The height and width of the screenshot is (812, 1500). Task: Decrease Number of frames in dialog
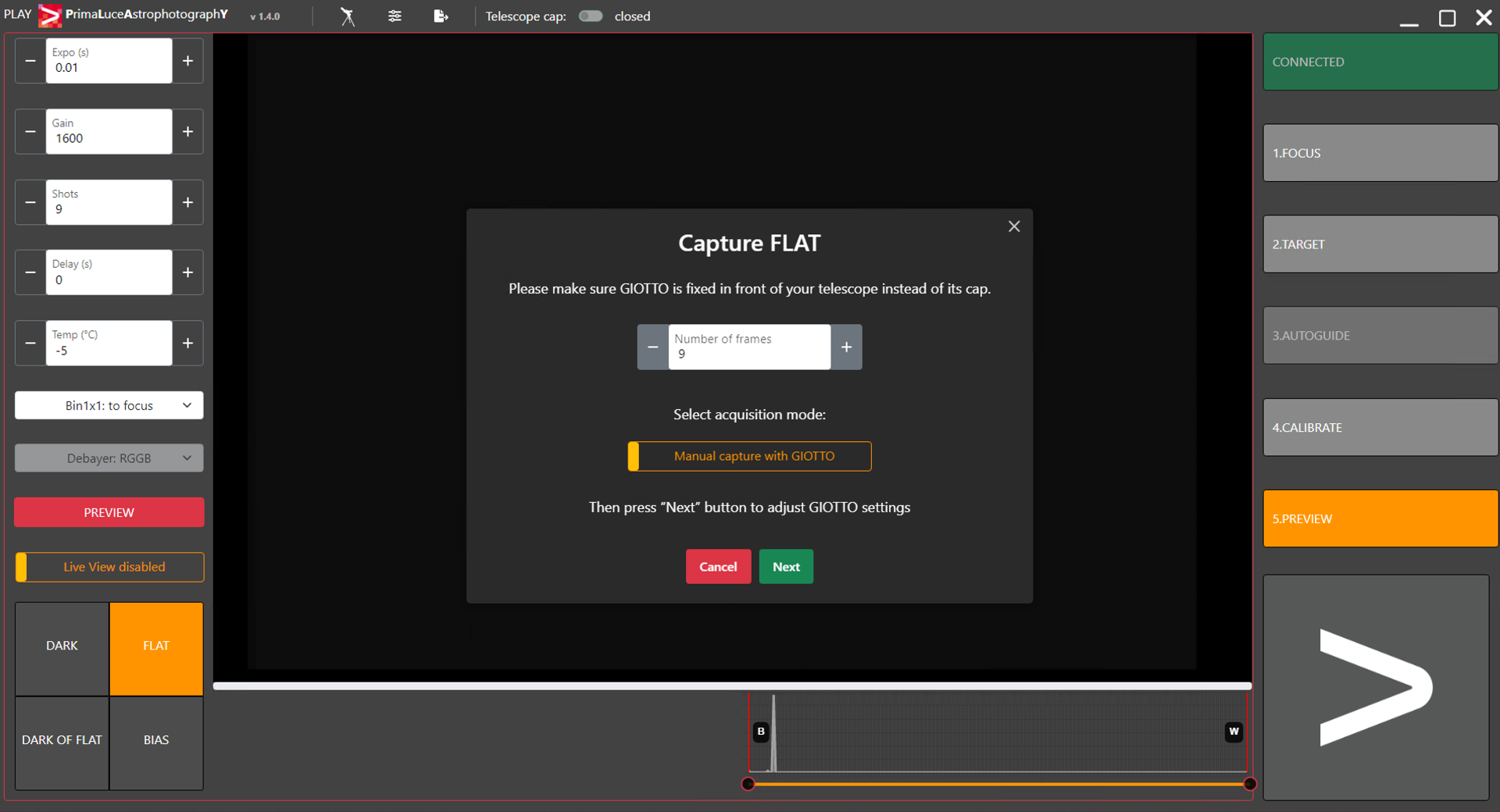pyautogui.click(x=653, y=347)
